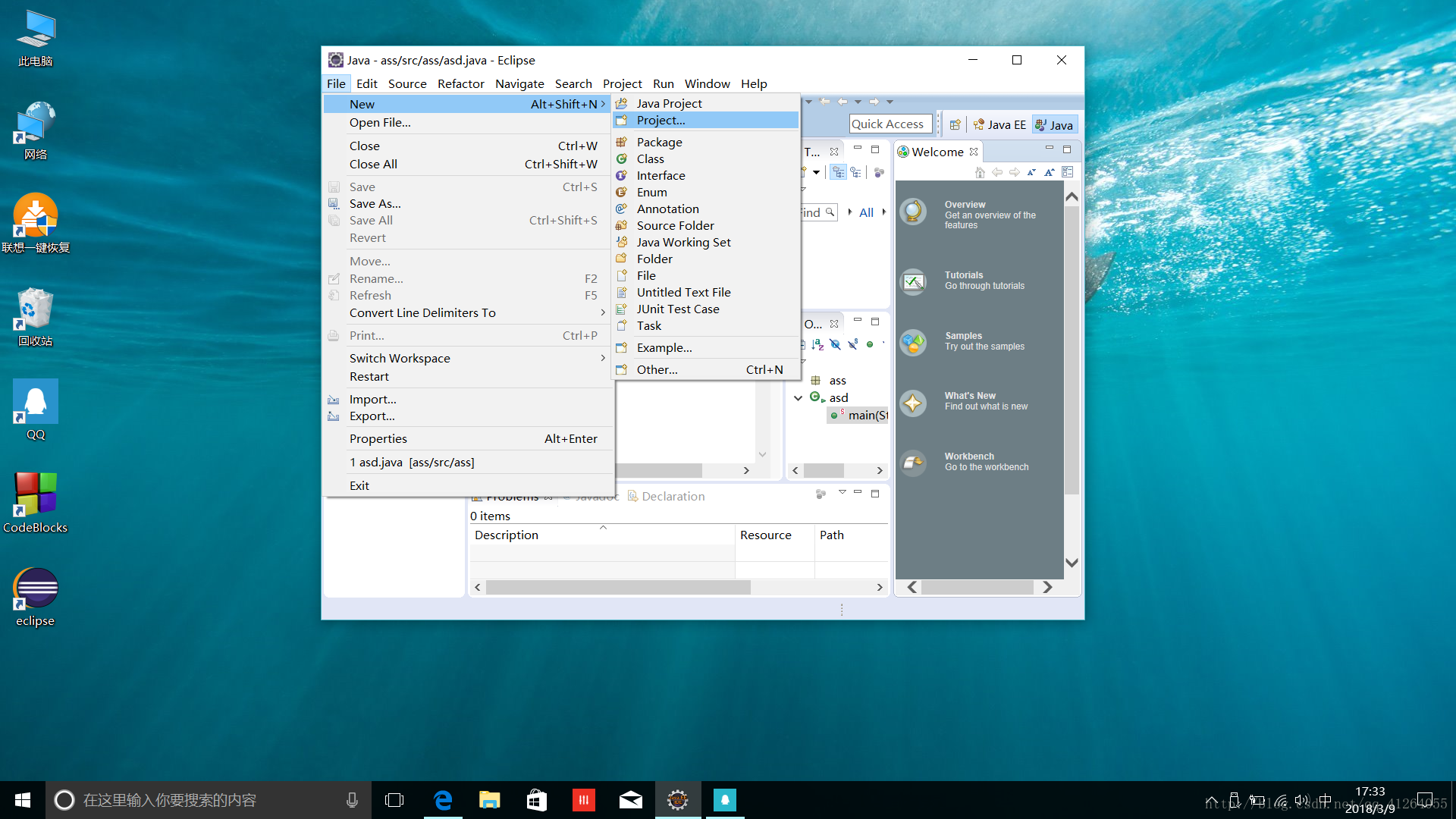Click the QQ icon in Windows taskbar
Image resolution: width=1456 pixels, height=819 pixels.
[x=724, y=799]
